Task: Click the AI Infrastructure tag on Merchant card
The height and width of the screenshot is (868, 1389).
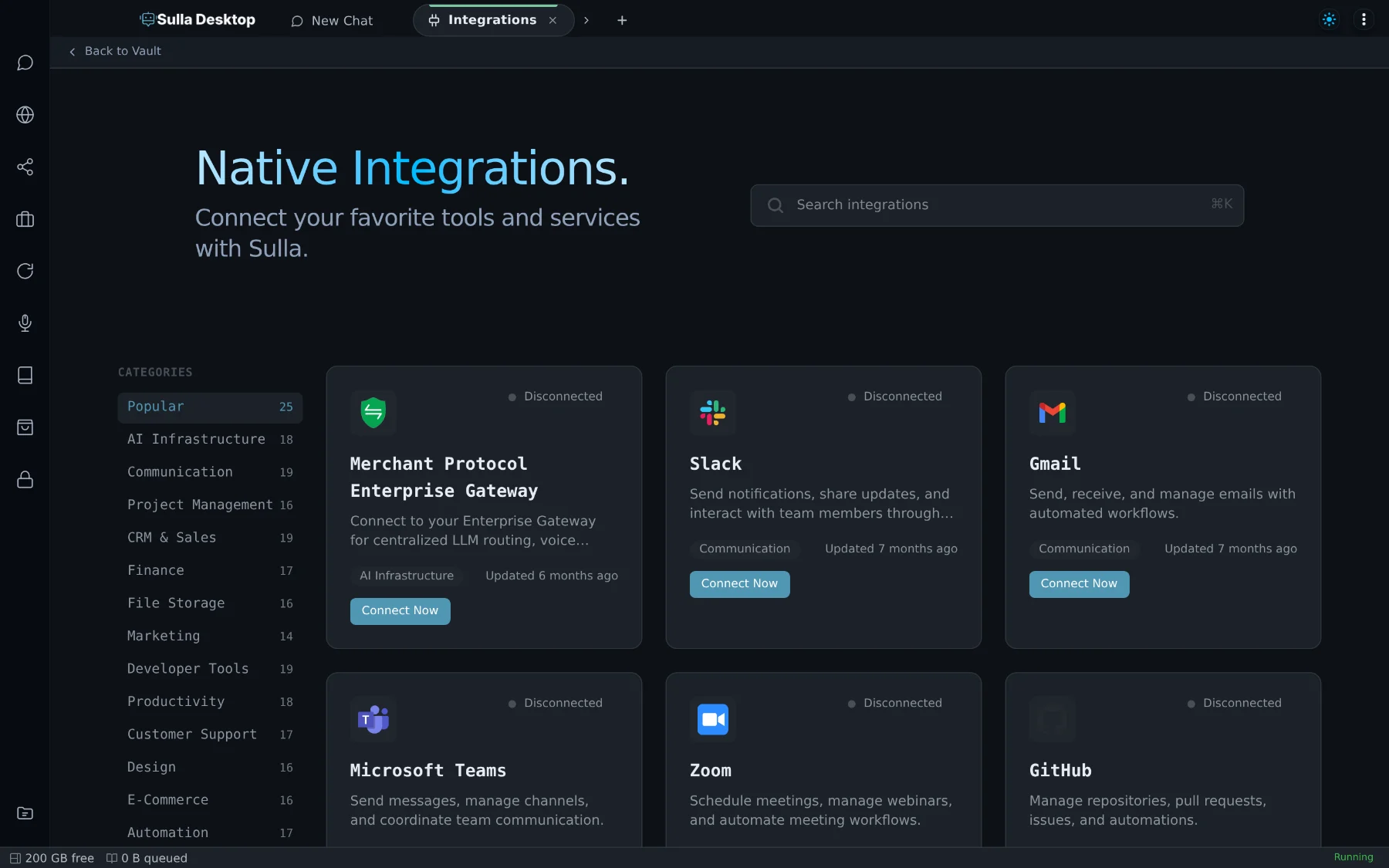Action: click(x=407, y=576)
